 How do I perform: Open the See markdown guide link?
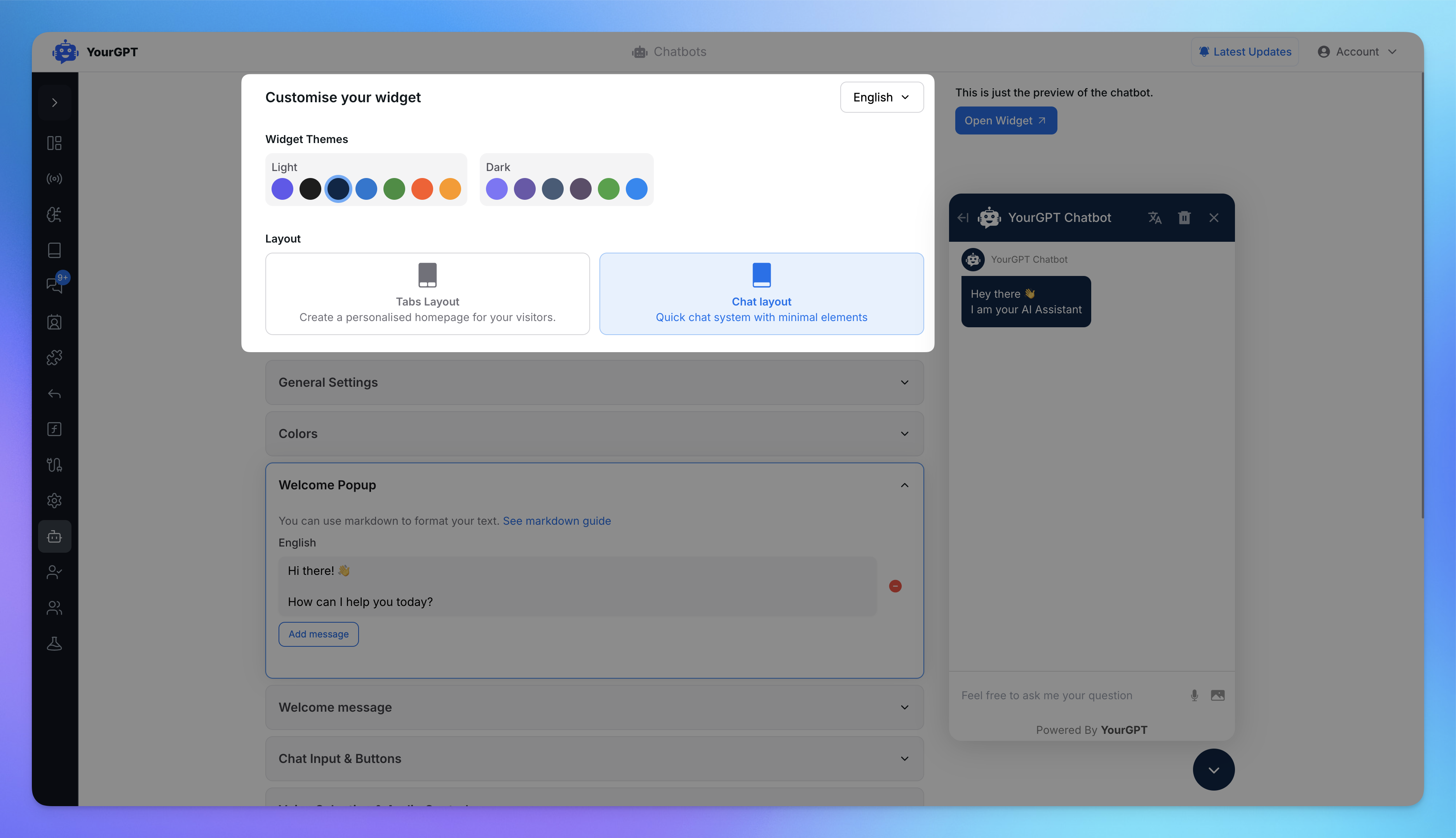557,521
